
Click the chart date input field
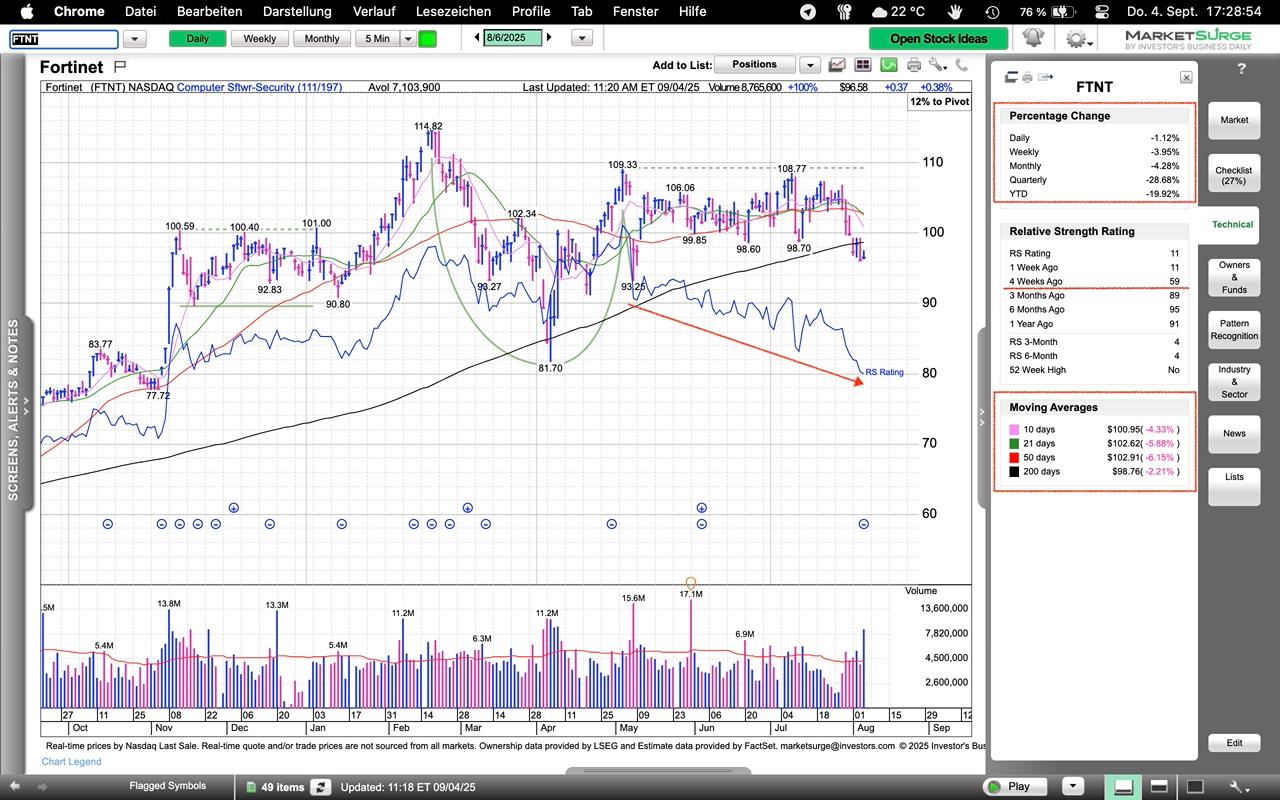(512, 38)
